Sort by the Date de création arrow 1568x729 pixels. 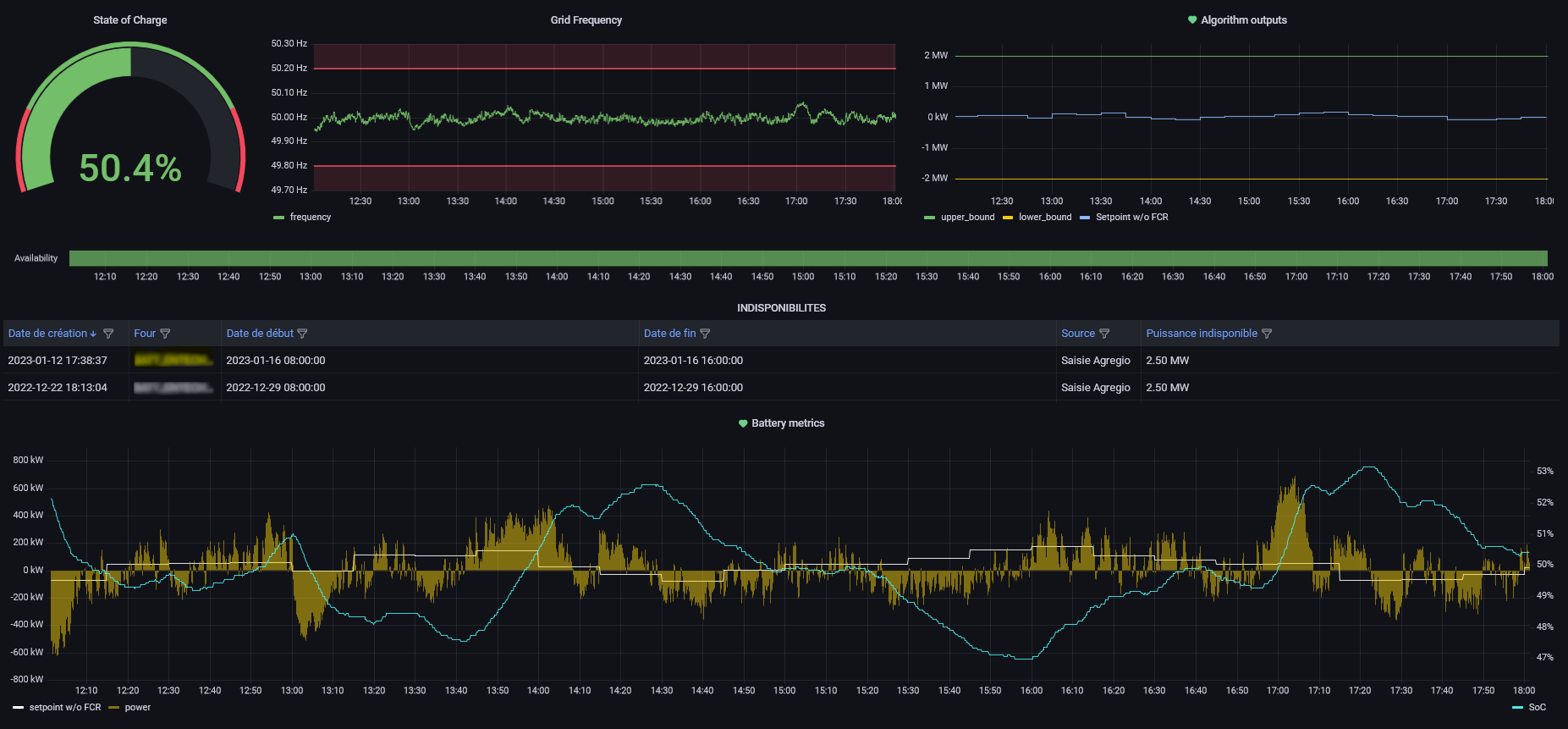click(93, 334)
